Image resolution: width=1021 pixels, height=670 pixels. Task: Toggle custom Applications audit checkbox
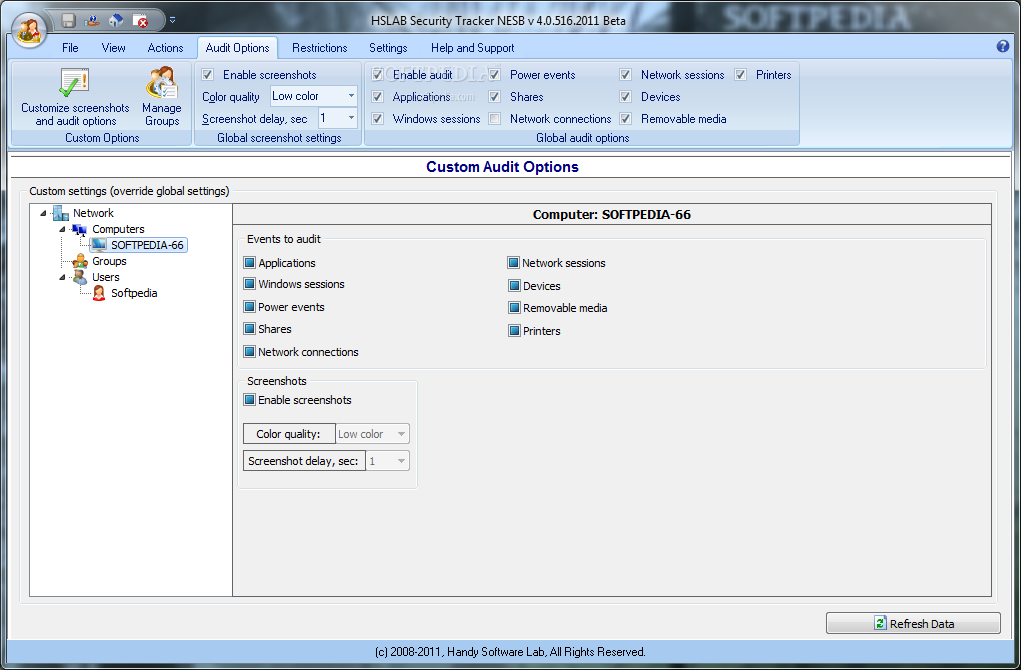(249, 262)
